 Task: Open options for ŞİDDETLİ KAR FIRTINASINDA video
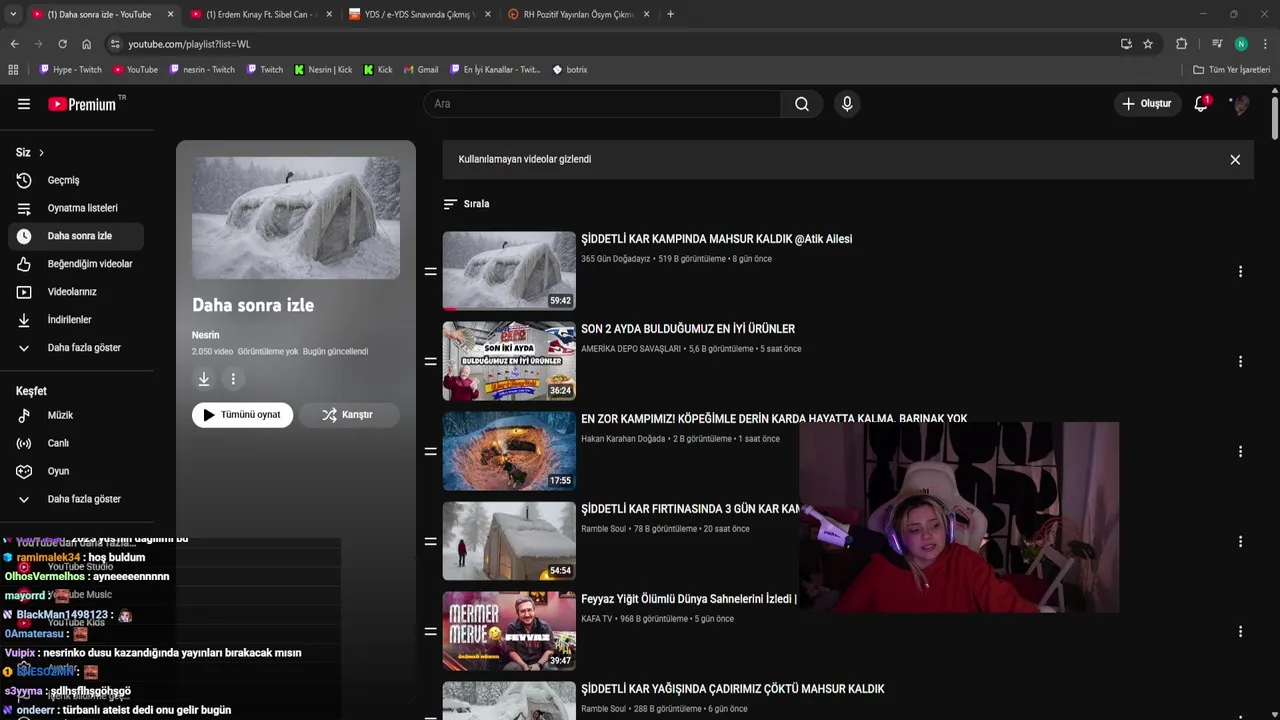(1240, 541)
